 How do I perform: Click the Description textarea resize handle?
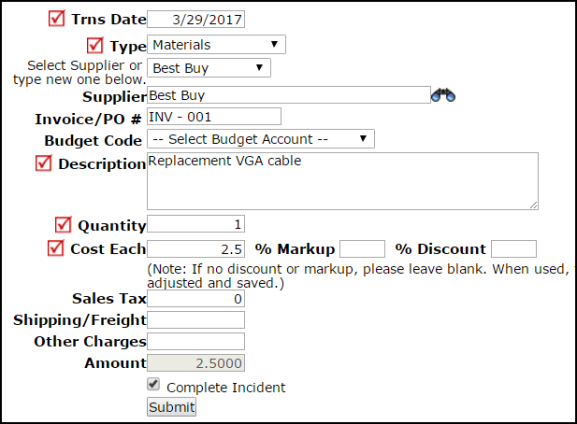[534, 205]
